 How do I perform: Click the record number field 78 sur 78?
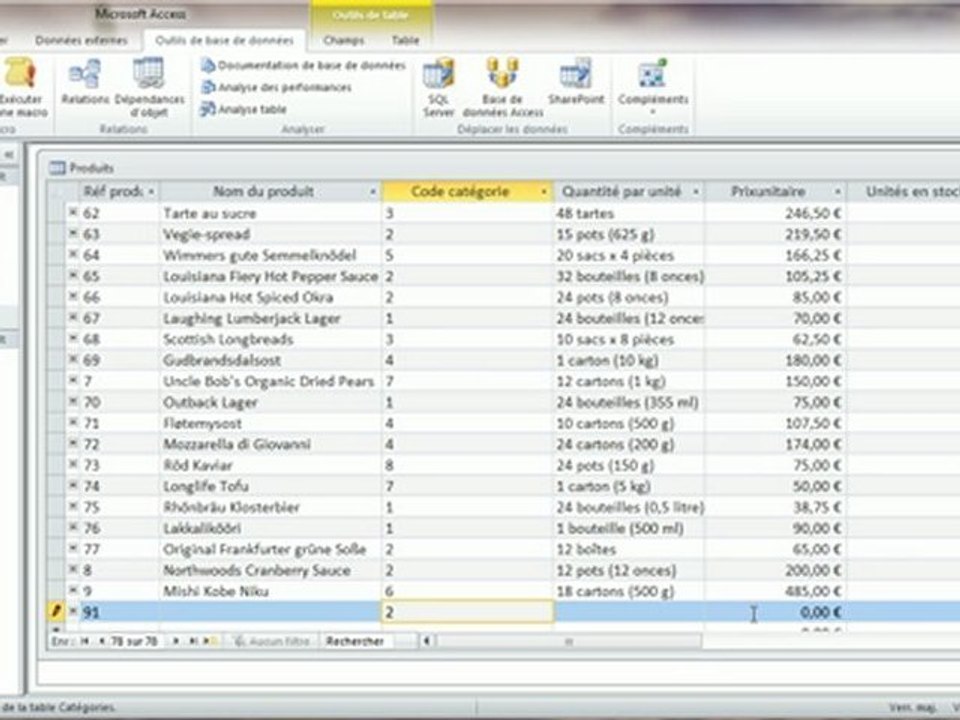pos(133,641)
